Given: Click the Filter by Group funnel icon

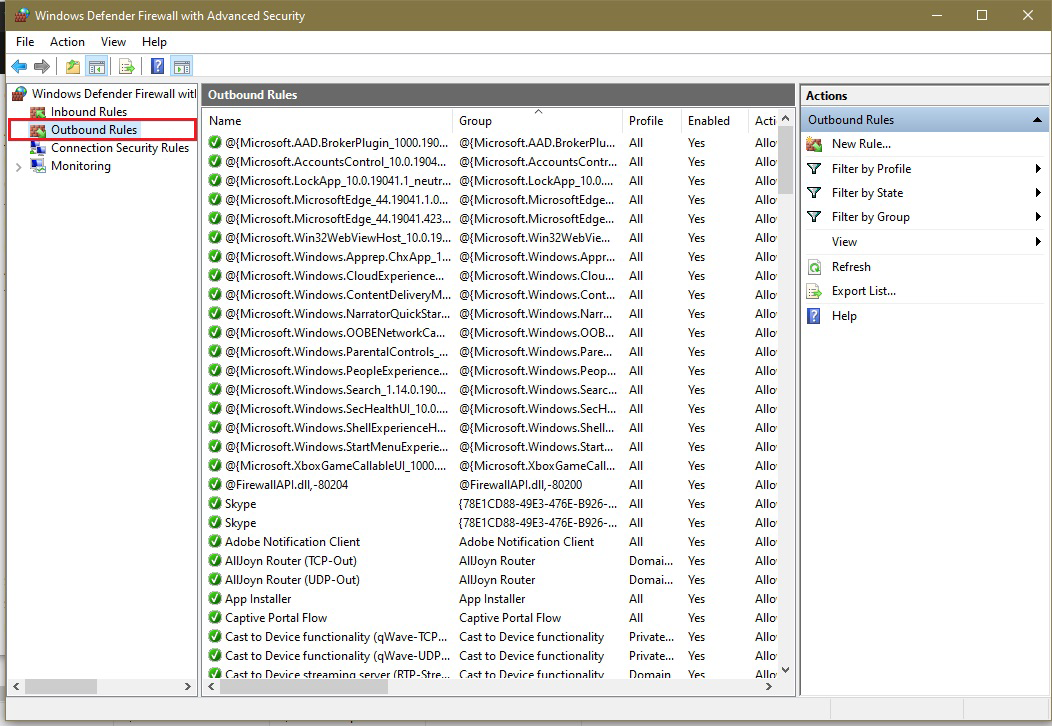Looking at the screenshot, I should coord(814,217).
